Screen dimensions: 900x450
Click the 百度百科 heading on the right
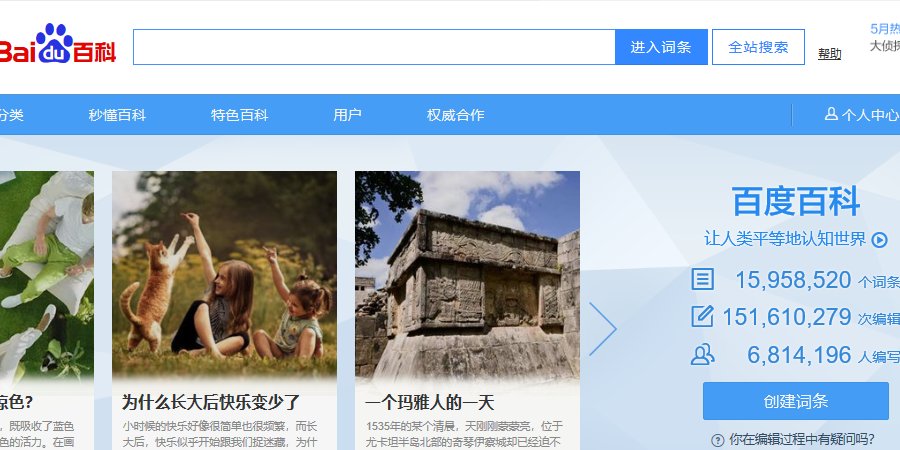(796, 201)
